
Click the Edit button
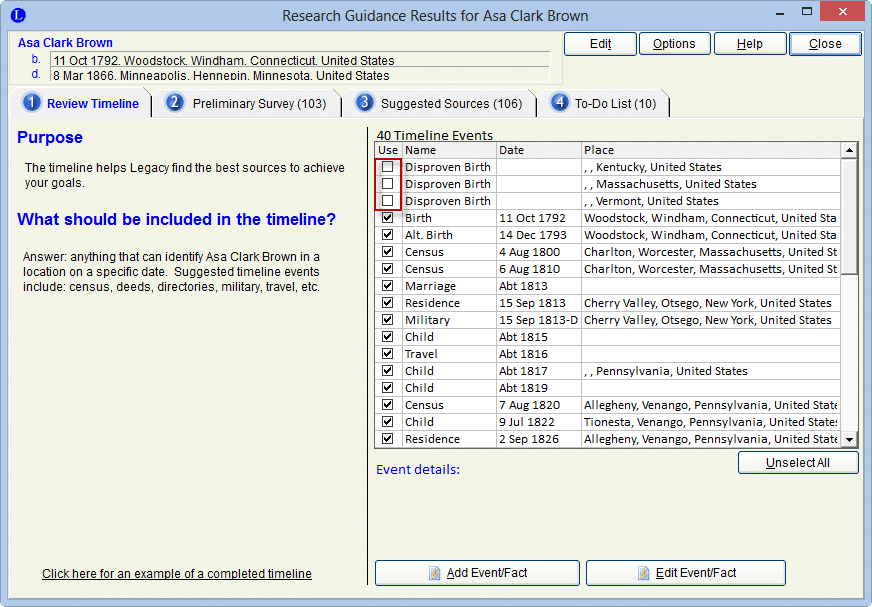pyautogui.click(x=600, y=44)
